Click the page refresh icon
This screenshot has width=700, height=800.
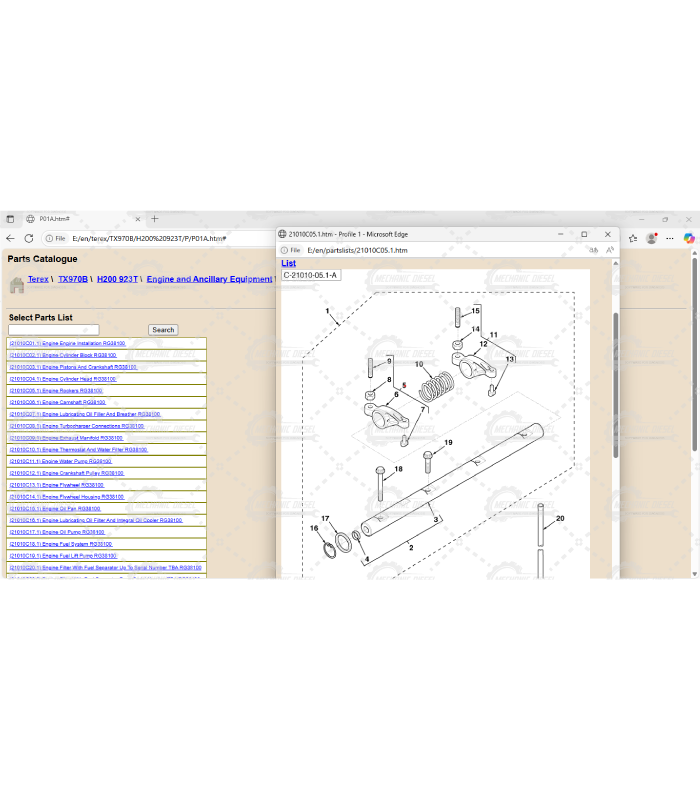click(x=29, y=239)
